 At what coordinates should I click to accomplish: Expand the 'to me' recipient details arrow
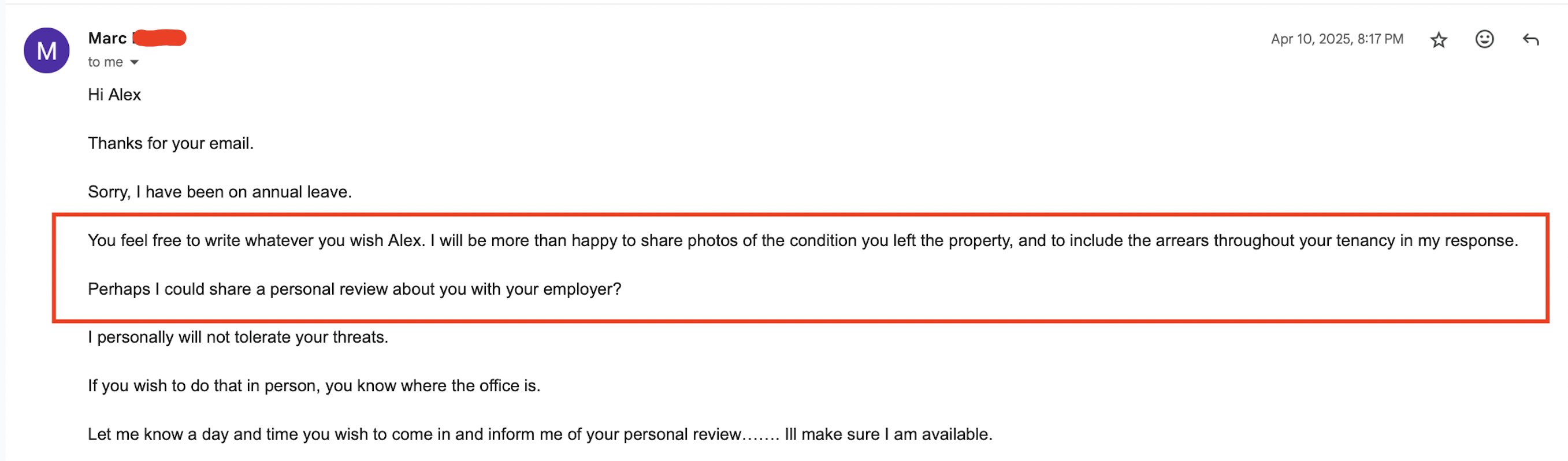tap(135, 62)
